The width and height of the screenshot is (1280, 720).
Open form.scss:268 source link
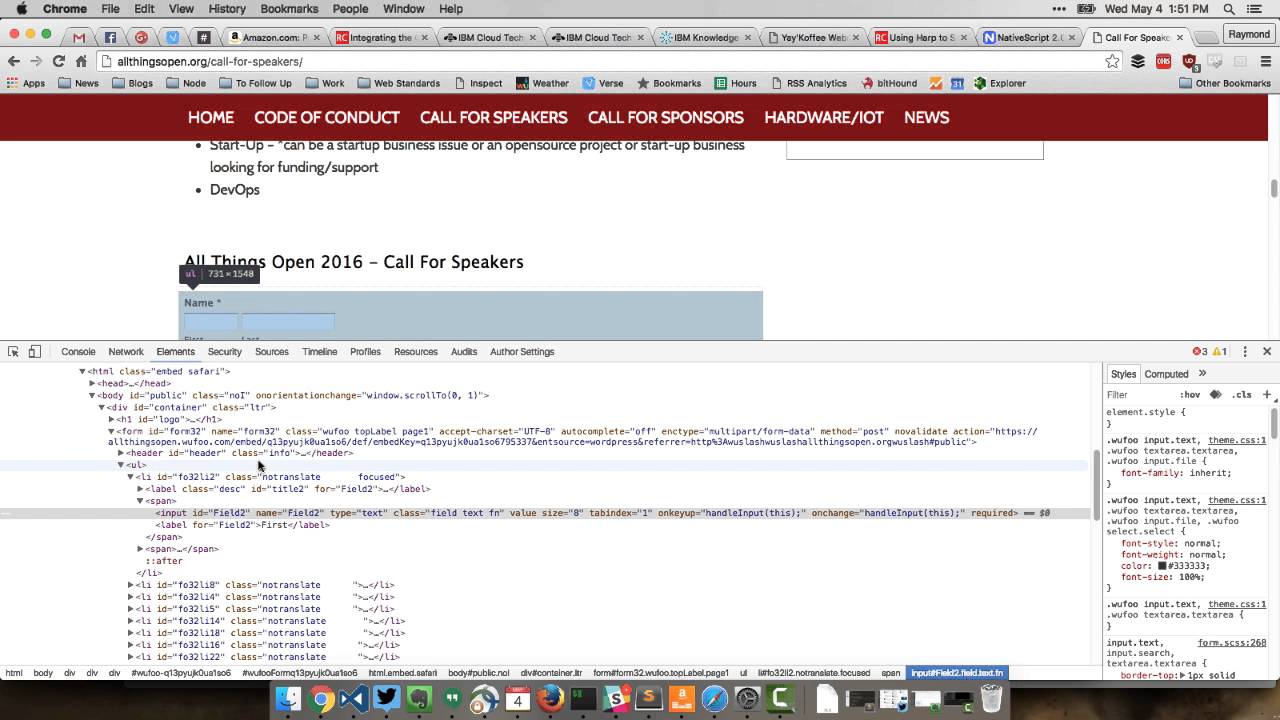click(1232, 643)
